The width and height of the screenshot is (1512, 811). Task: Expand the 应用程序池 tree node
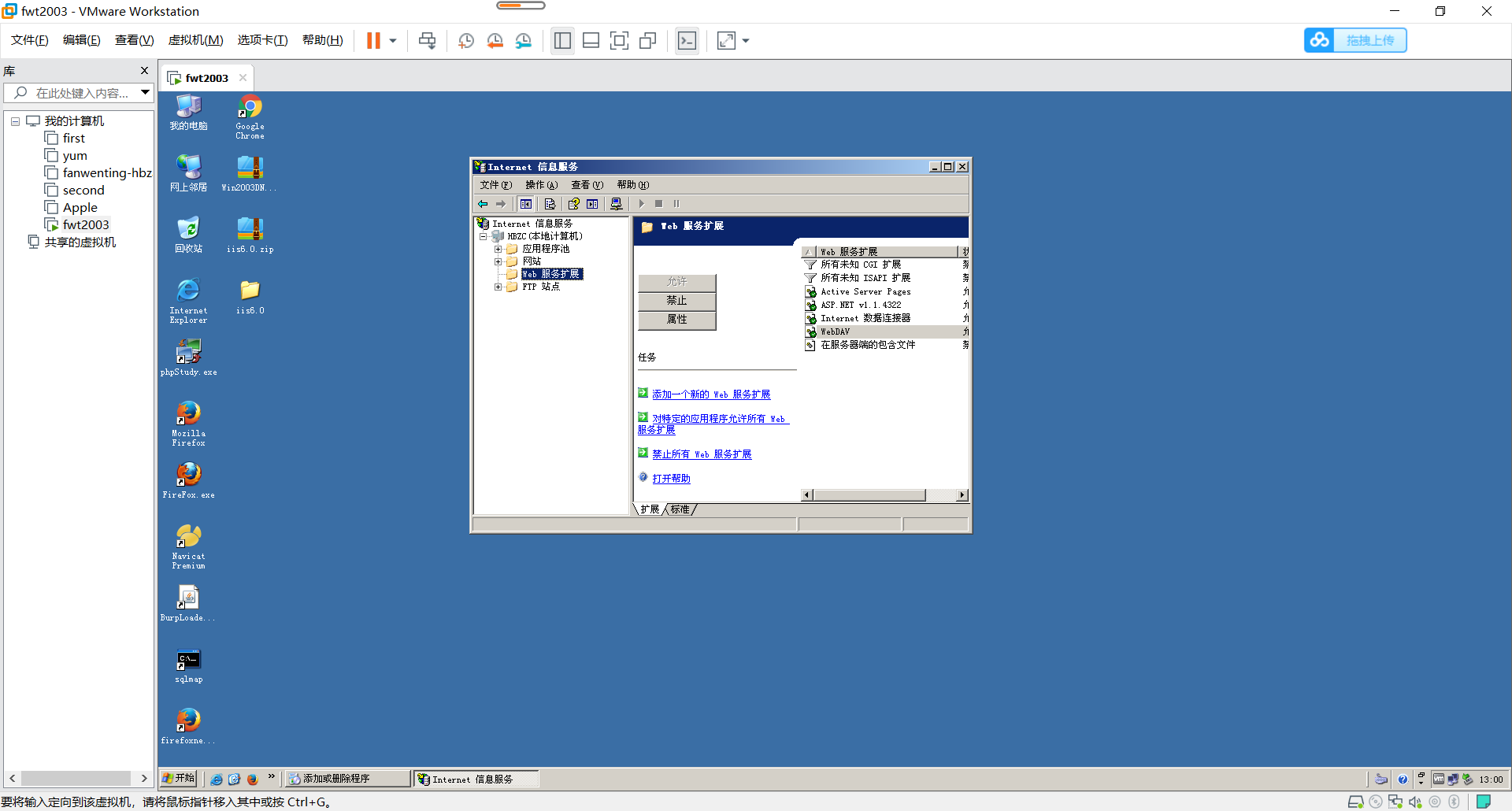[498, 249]
